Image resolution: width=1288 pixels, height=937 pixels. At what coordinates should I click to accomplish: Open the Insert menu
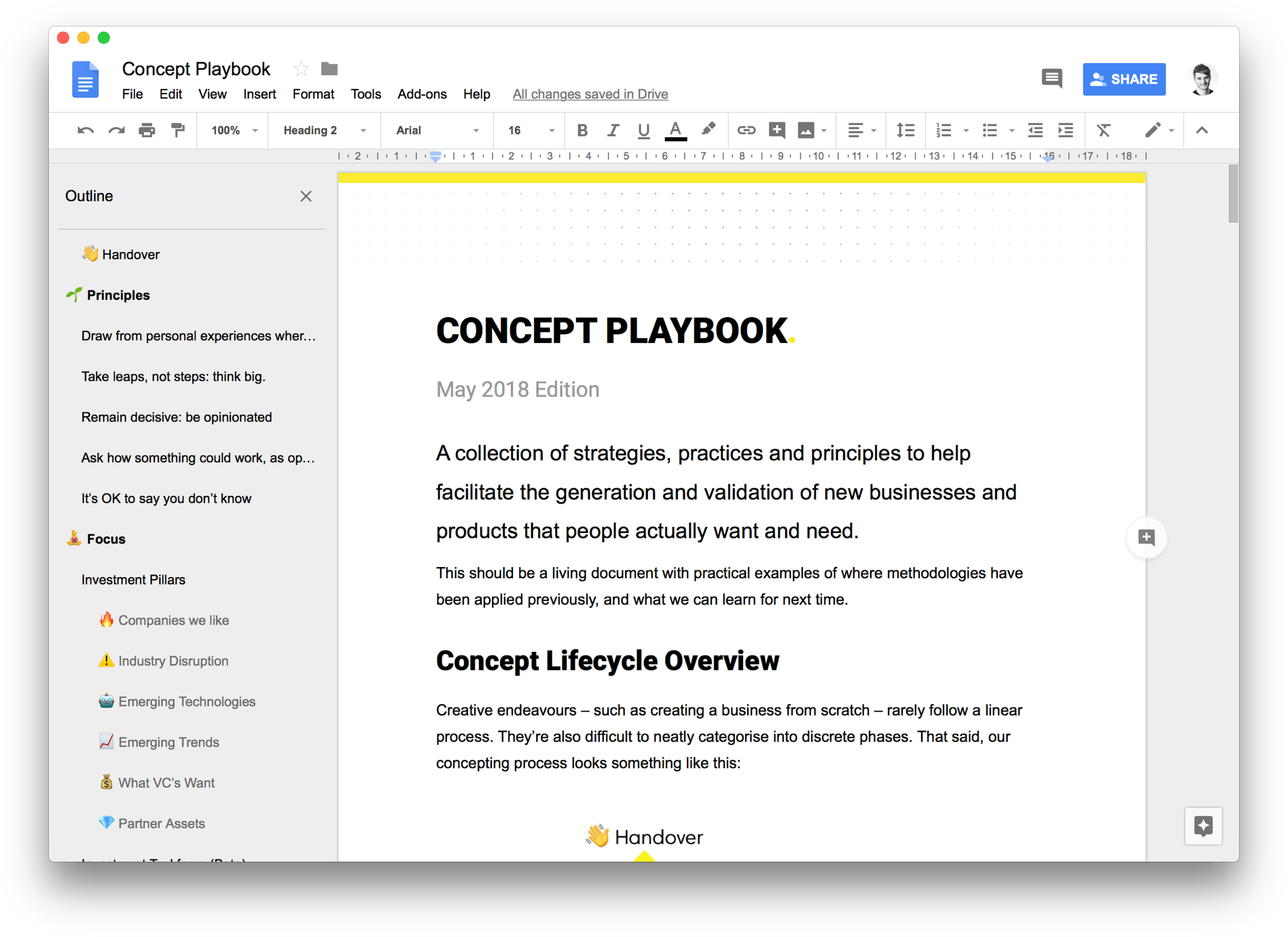coord(260,94)
